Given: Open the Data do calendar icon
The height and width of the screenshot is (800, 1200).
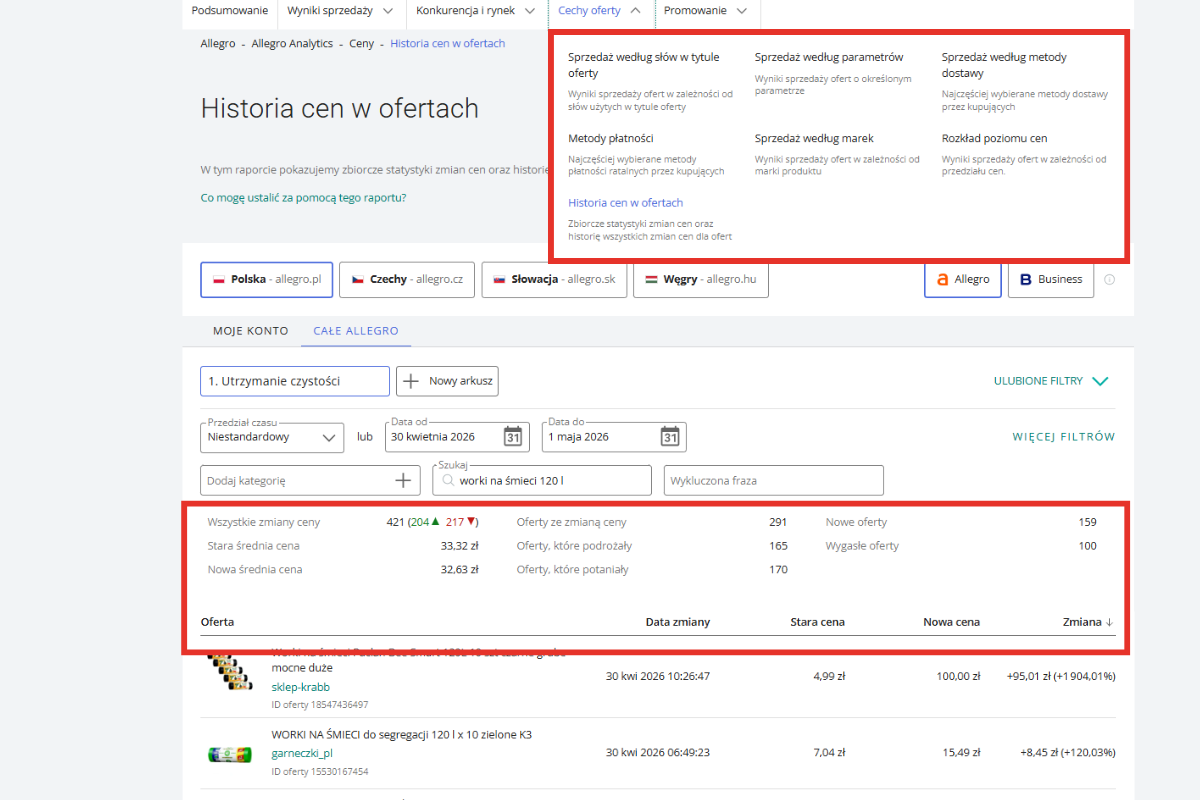Looking at the screenshot, I should point(670,437).
